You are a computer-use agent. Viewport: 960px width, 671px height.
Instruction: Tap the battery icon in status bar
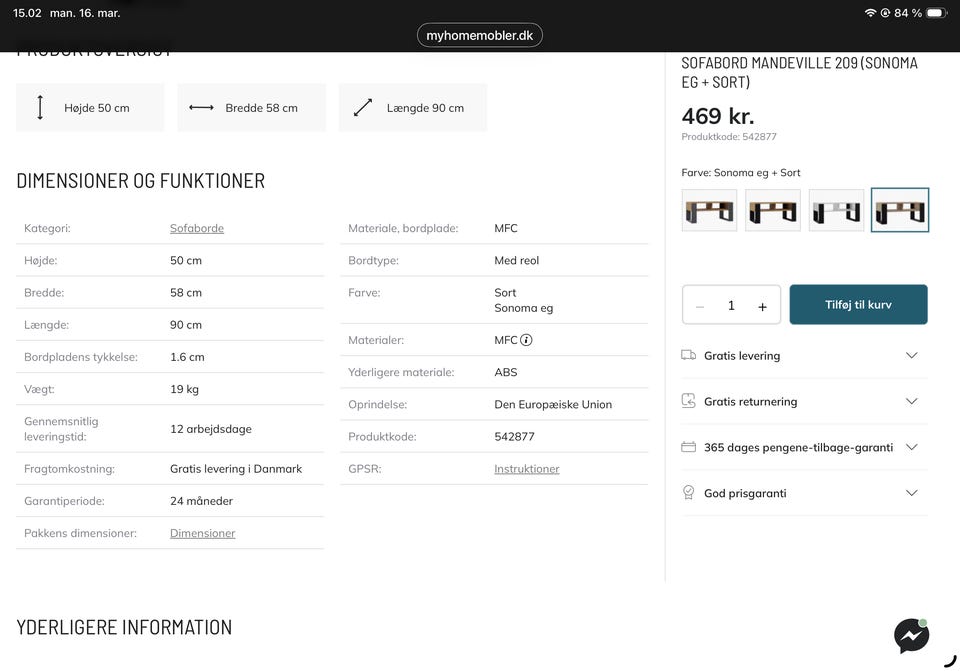pos(935,13)
